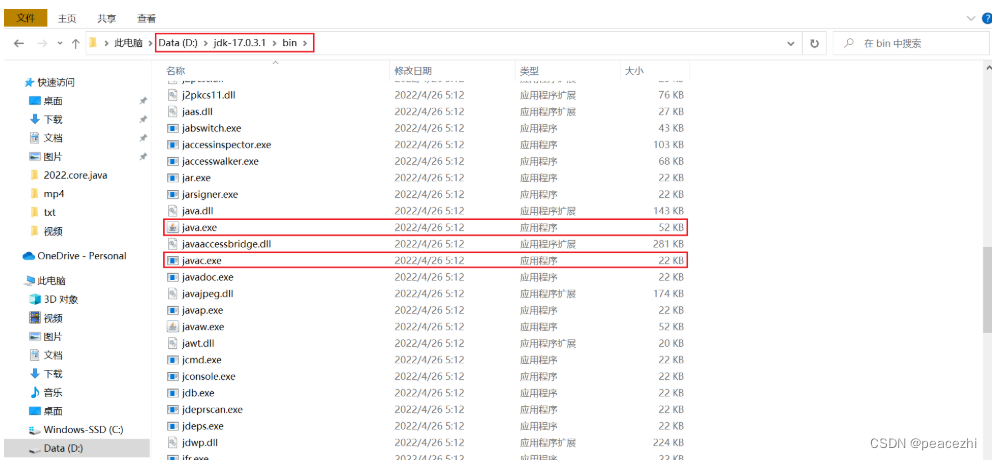Select the jdwp.dll file name
This screenshot has height=460, width=992.
pyautogui.click(x=199, y=442)
